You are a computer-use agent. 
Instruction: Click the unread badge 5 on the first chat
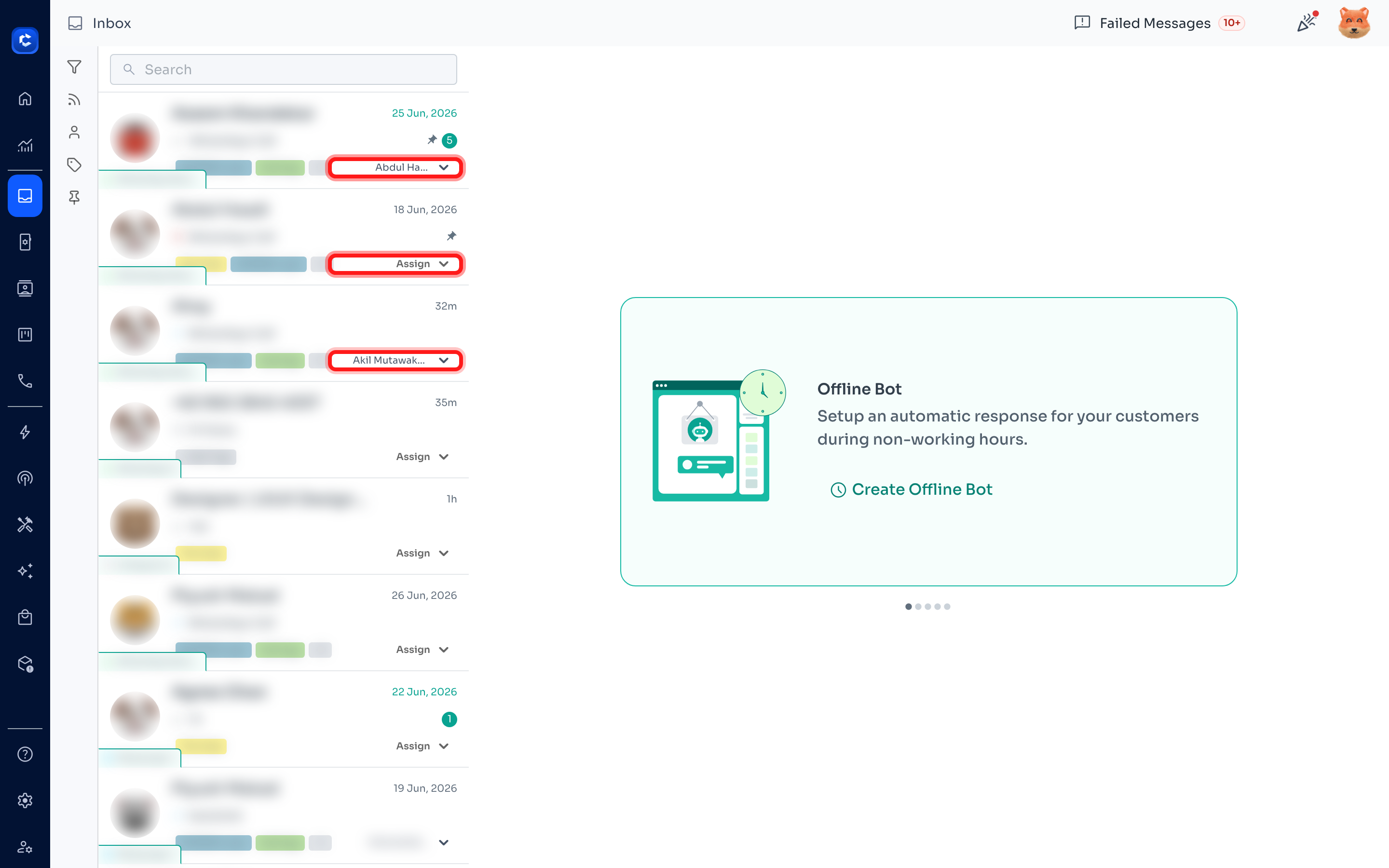pyautogui.click(x=449, y=140)
